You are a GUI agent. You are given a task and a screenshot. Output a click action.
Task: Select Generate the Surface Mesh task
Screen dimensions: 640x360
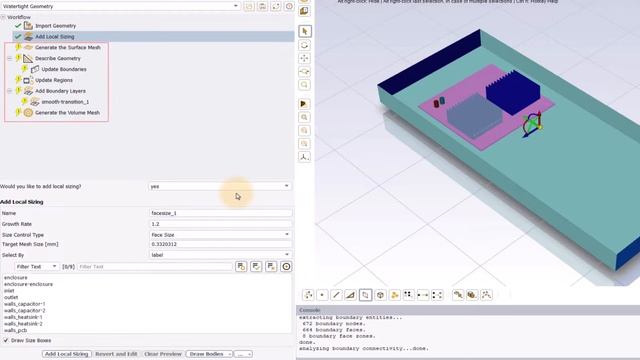[68, 47]
